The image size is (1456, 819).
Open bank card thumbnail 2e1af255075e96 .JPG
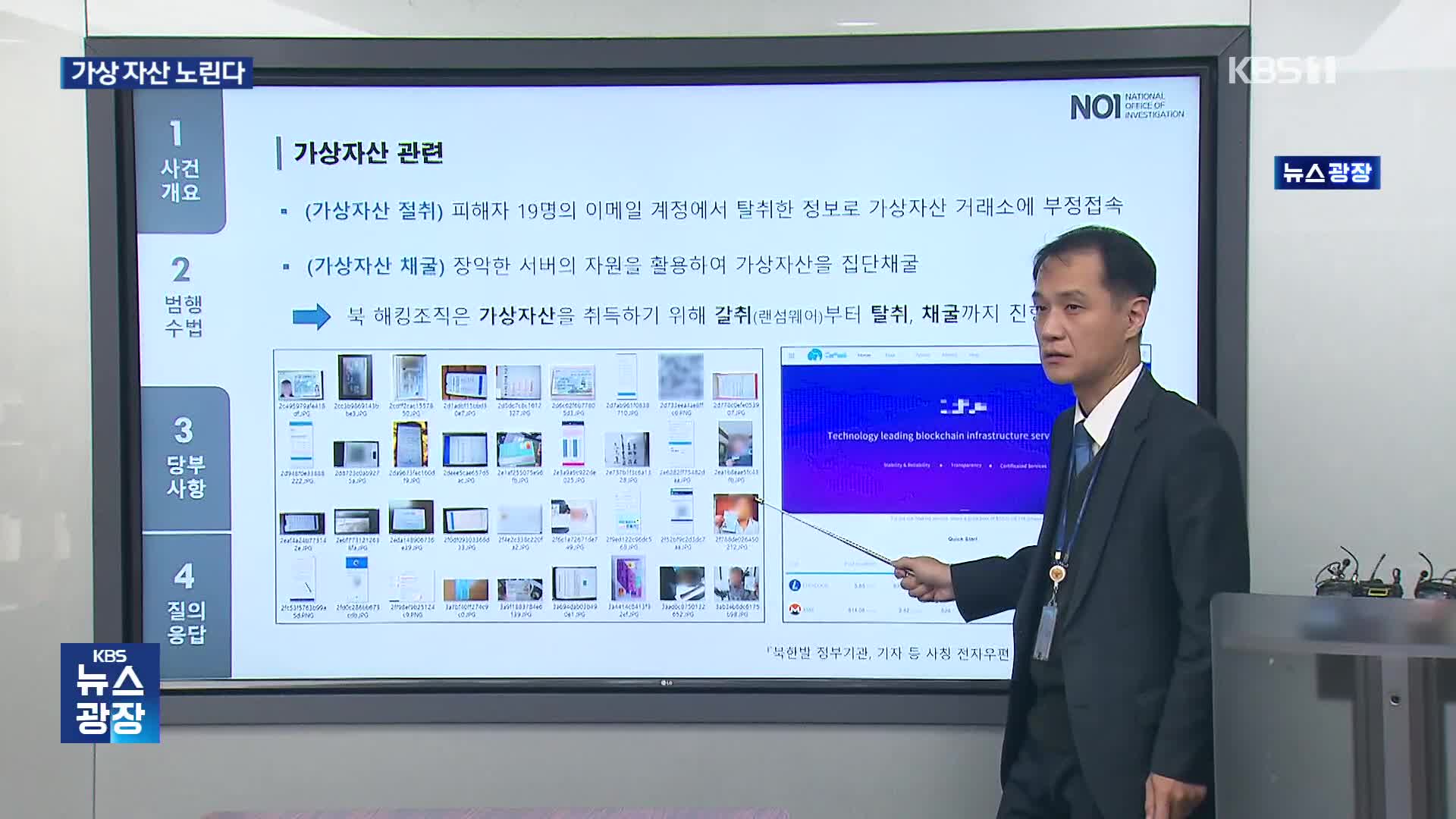pos(519,450)
